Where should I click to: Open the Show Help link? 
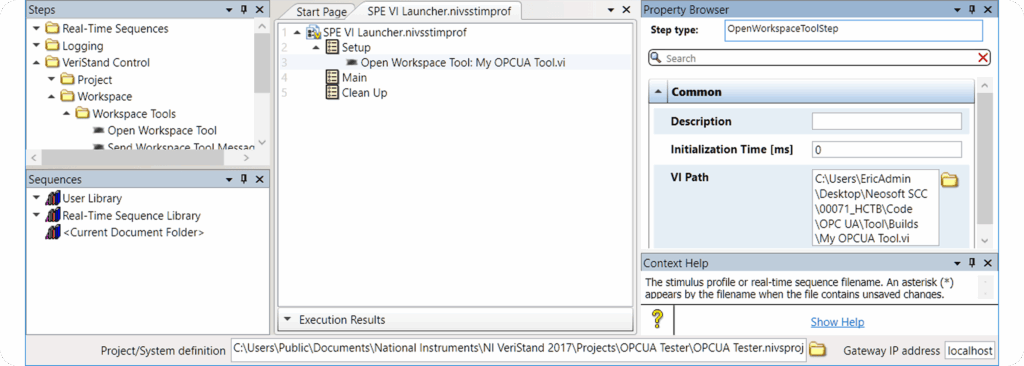point(837,322)
